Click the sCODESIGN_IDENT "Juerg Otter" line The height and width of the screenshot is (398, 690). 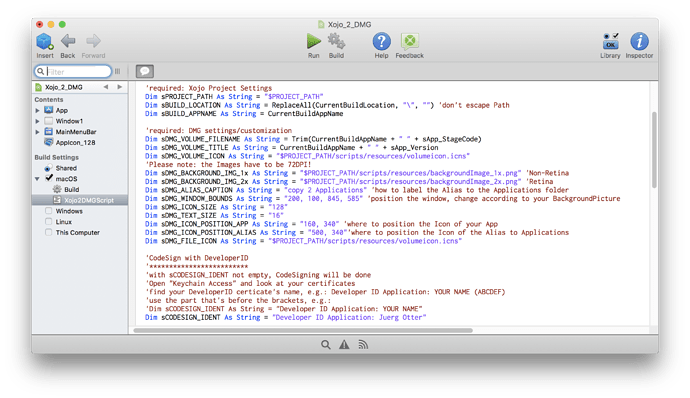[286, 317]
